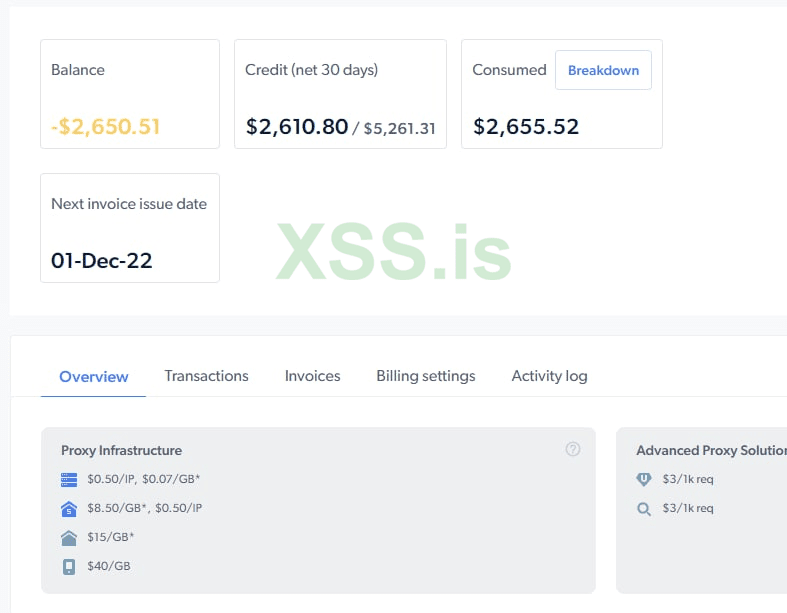
Task: Switch to the Overview tab
Action: (x=94, y=376)
